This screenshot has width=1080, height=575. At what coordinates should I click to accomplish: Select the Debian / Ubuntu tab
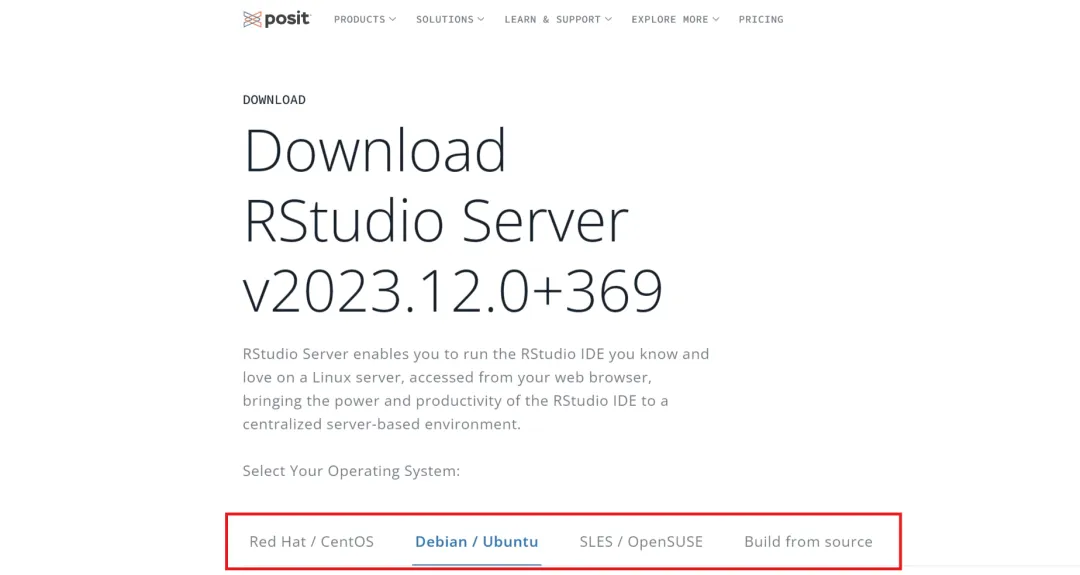click(x=477, y=541)
